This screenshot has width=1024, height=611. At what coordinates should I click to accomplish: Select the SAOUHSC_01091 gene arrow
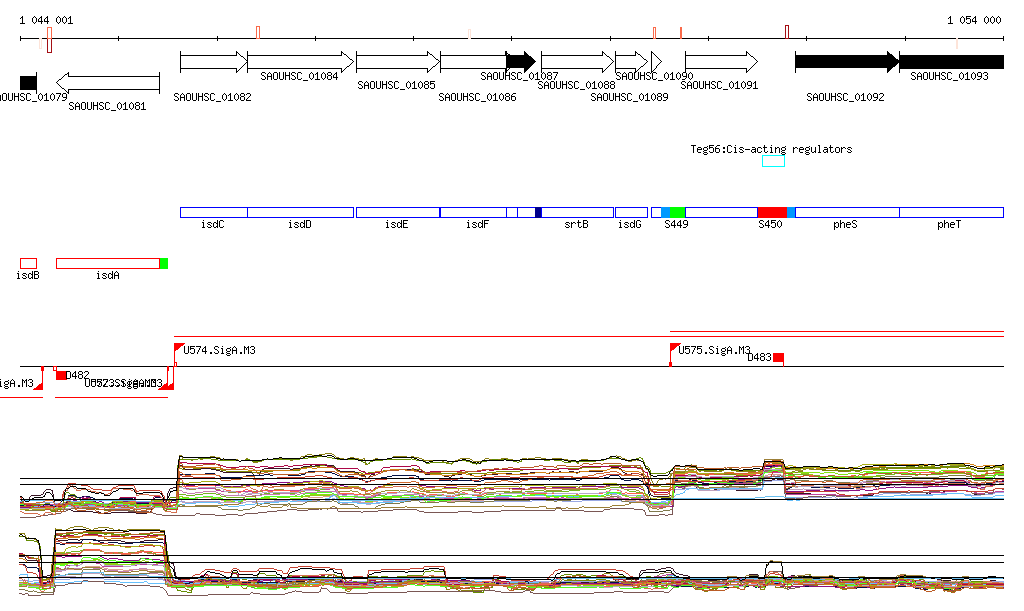pyautogui.click(x=721, y=62)
